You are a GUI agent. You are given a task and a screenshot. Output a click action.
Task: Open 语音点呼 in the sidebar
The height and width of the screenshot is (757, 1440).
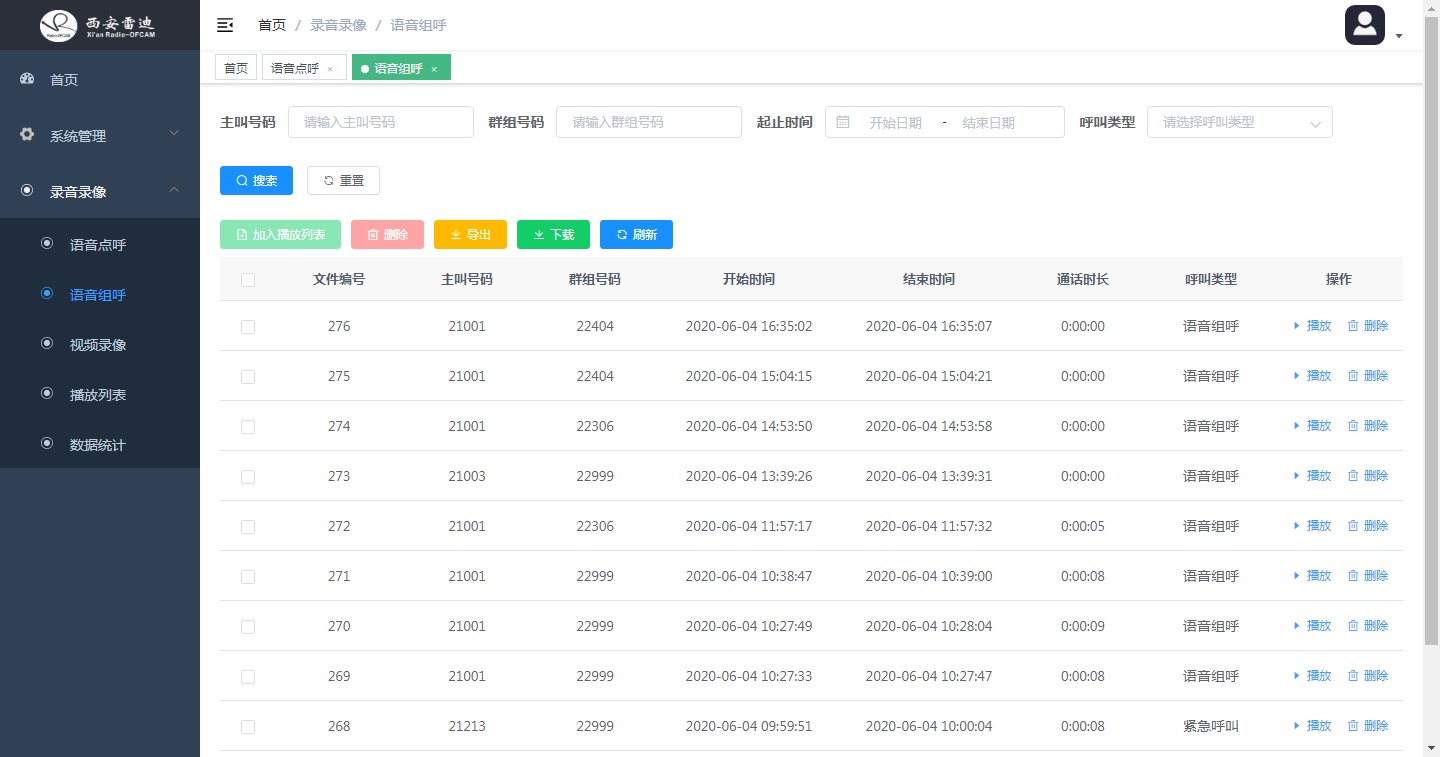click(x=100, y=244)
